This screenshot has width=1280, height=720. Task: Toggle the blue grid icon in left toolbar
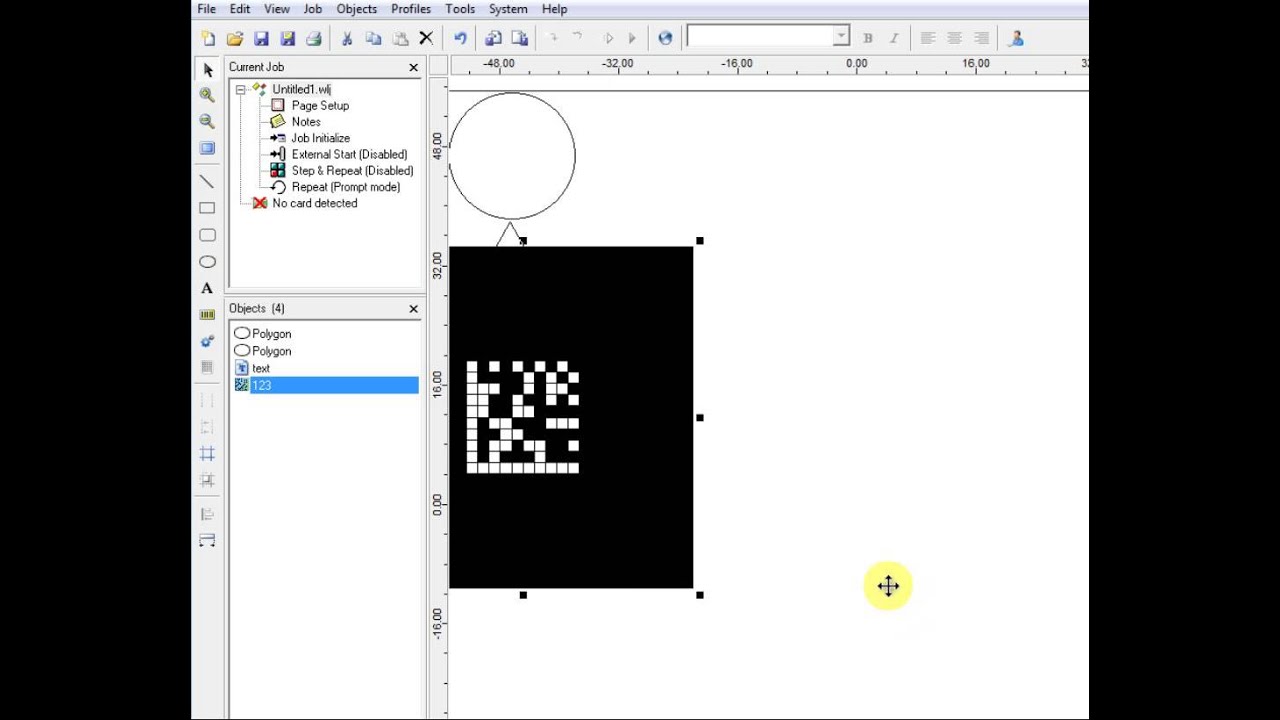pyautogui.click(x=207, y=453)
